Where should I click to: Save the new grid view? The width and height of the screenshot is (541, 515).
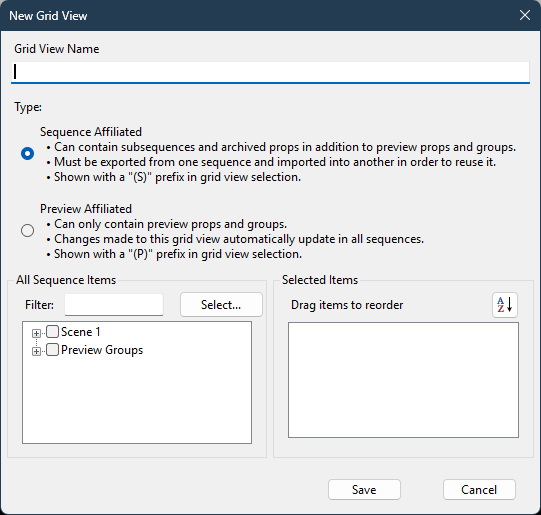click(364, 489)
